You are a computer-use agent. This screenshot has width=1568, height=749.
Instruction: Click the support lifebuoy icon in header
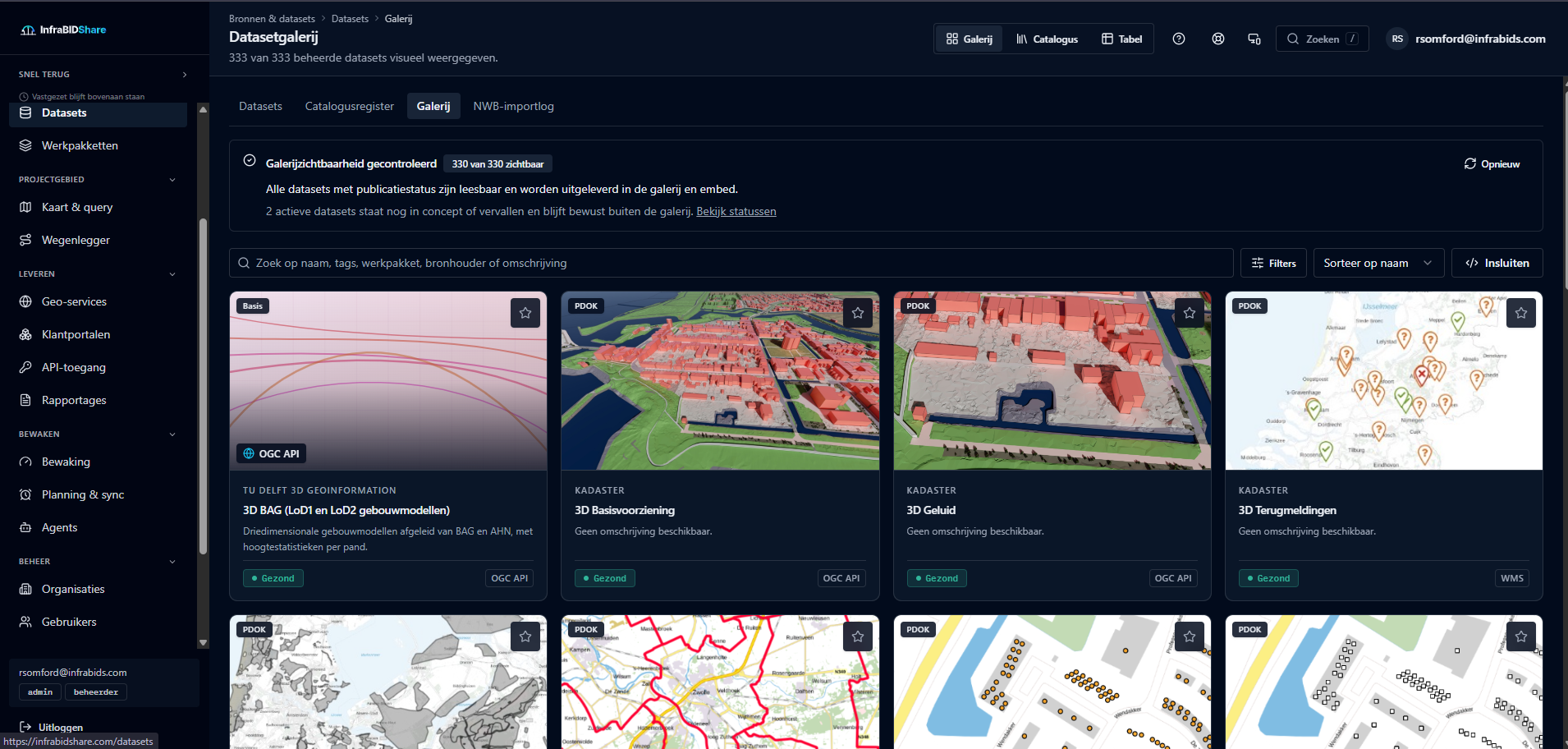[x=1218, y=39]
